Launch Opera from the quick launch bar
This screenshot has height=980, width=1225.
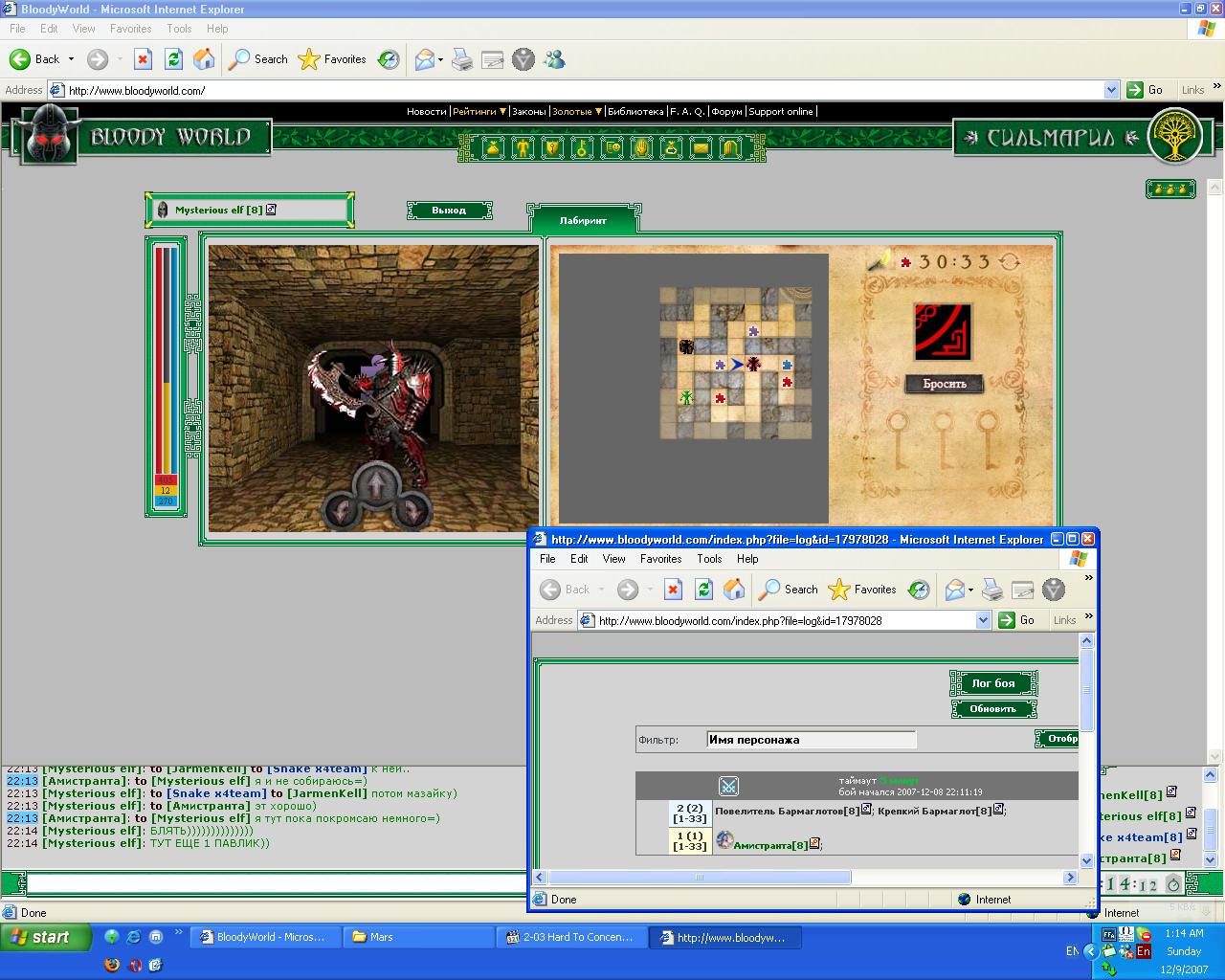pyautogui.click(x=134, y=965)
